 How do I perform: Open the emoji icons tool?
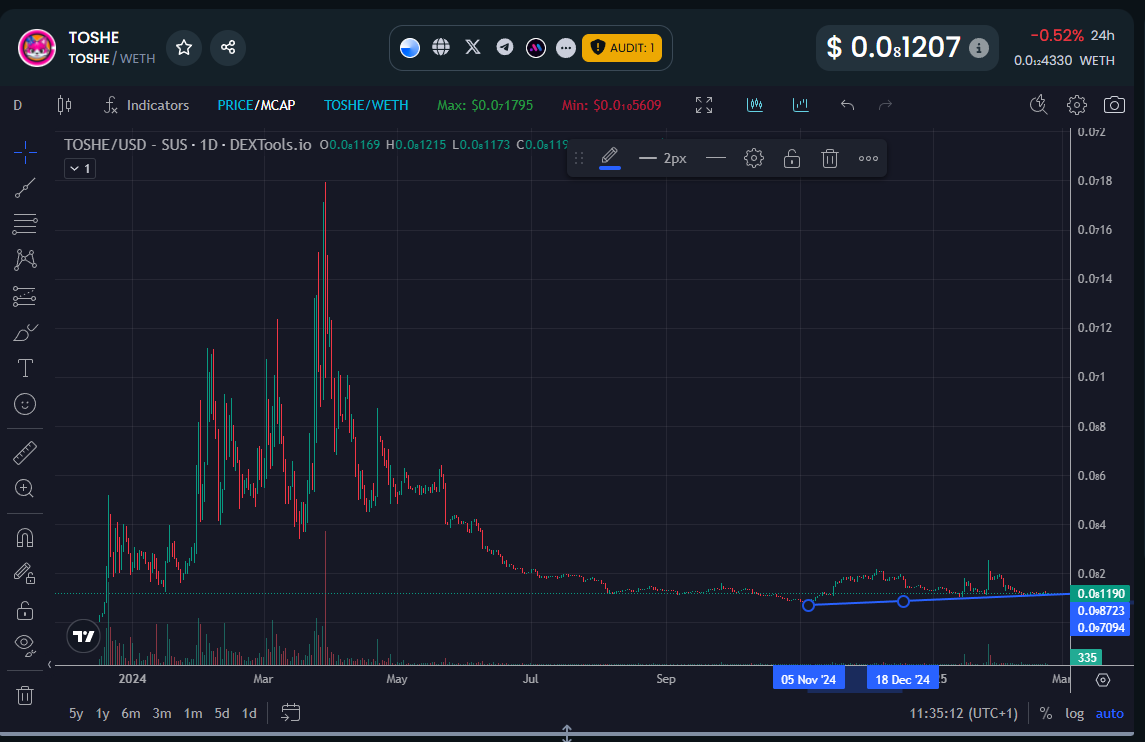pyautogui.click(x=25, y=404)
